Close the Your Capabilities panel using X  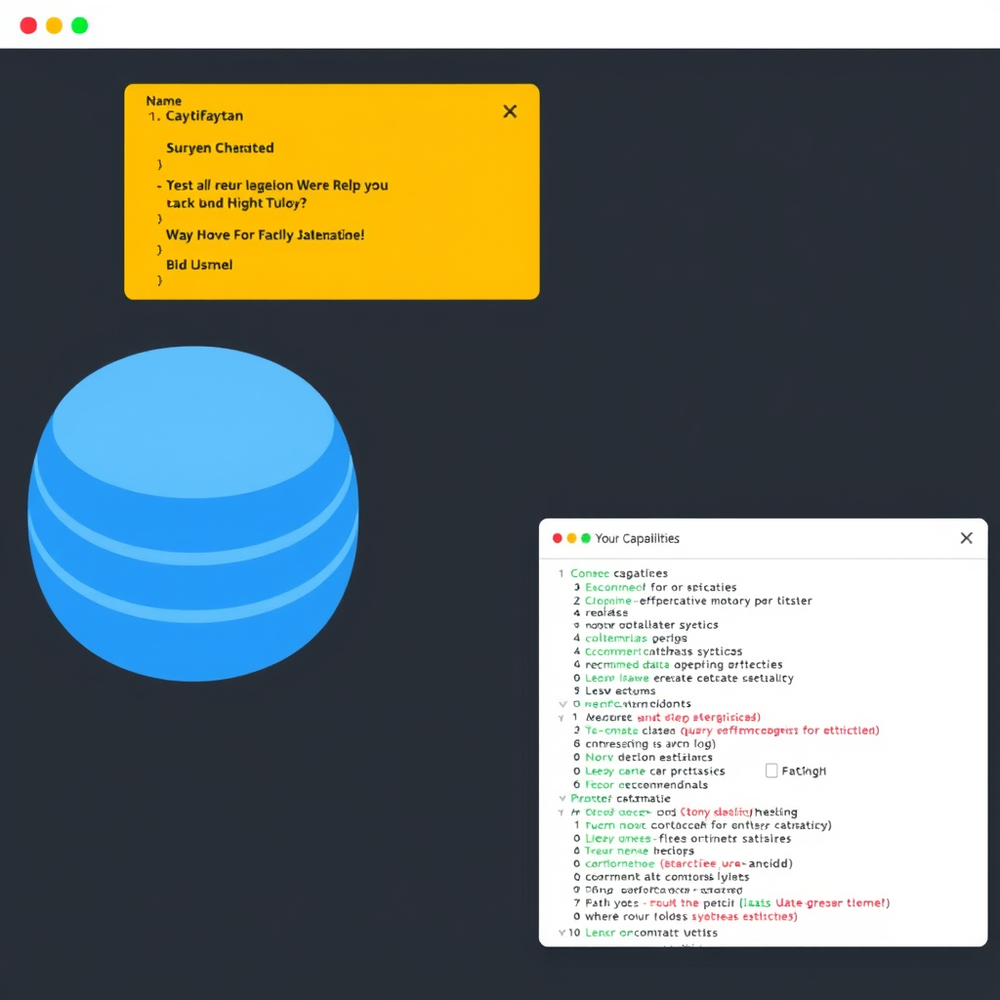click(966, 538)
